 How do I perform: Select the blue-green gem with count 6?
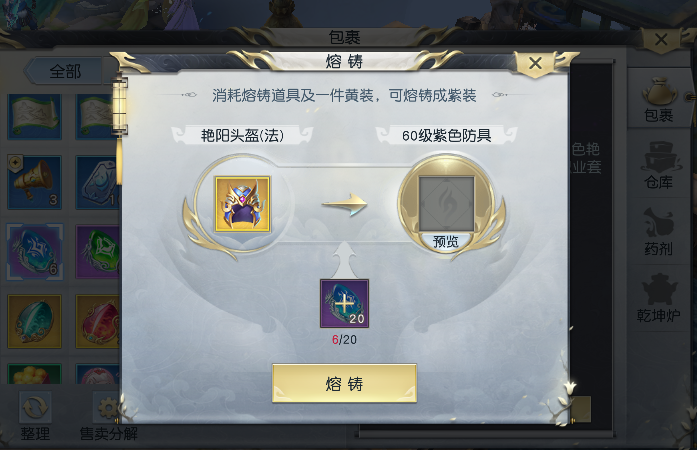pyautogui.click(x=35, y=252)
